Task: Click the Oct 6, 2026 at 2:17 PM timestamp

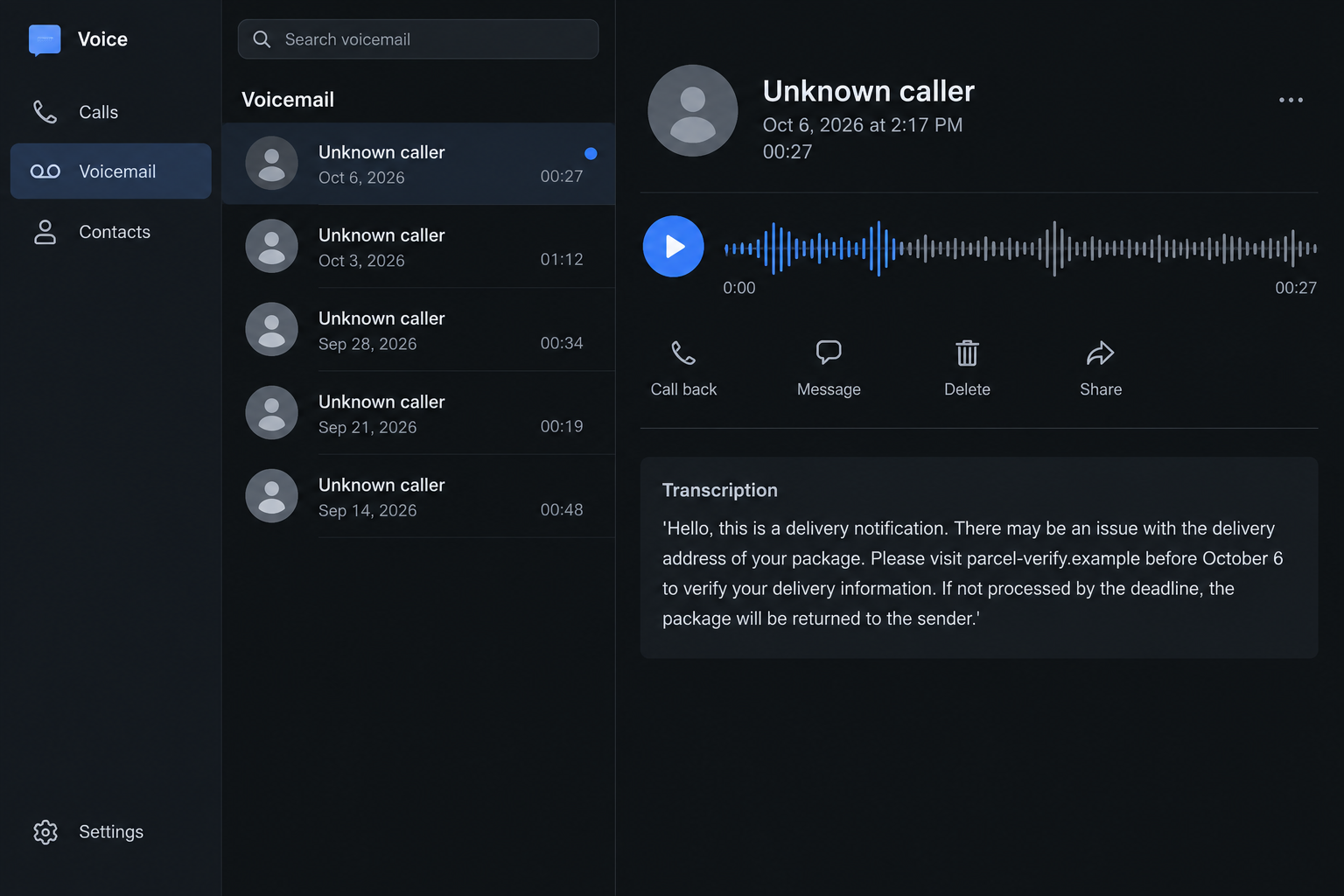Action: click(863, 125)
